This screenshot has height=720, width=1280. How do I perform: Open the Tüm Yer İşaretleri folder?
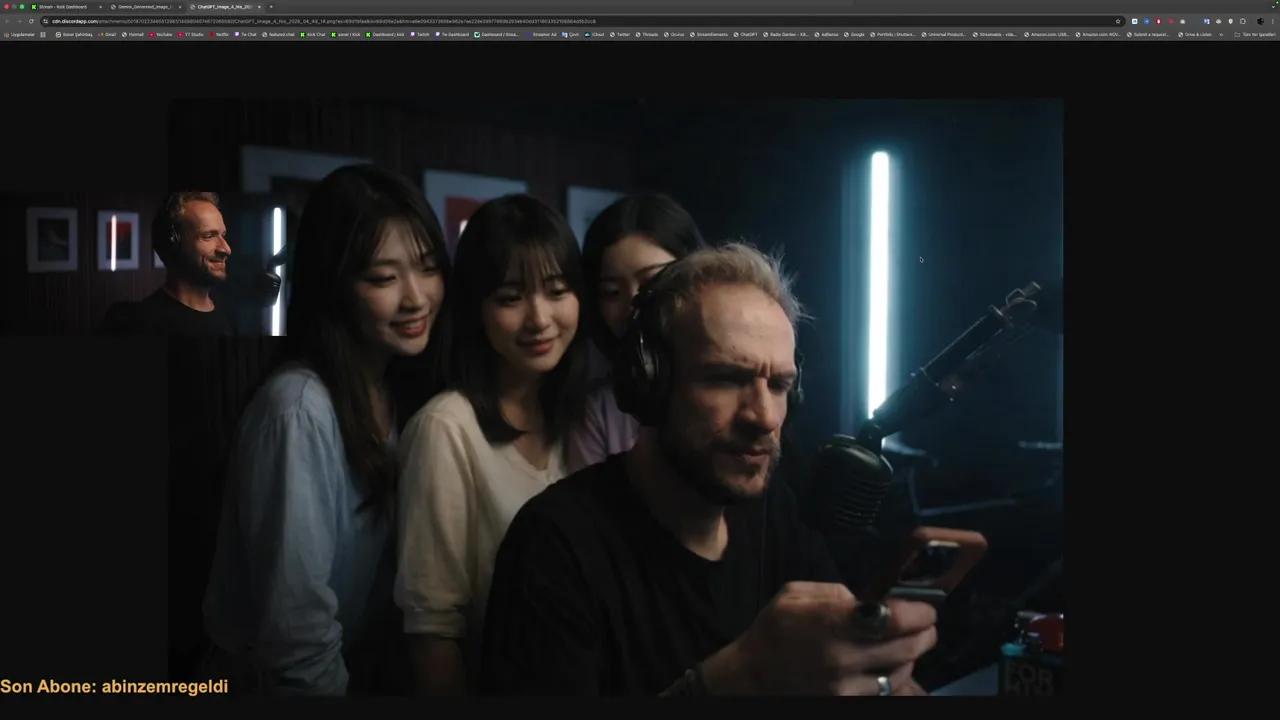click(x=1255, y=34)
